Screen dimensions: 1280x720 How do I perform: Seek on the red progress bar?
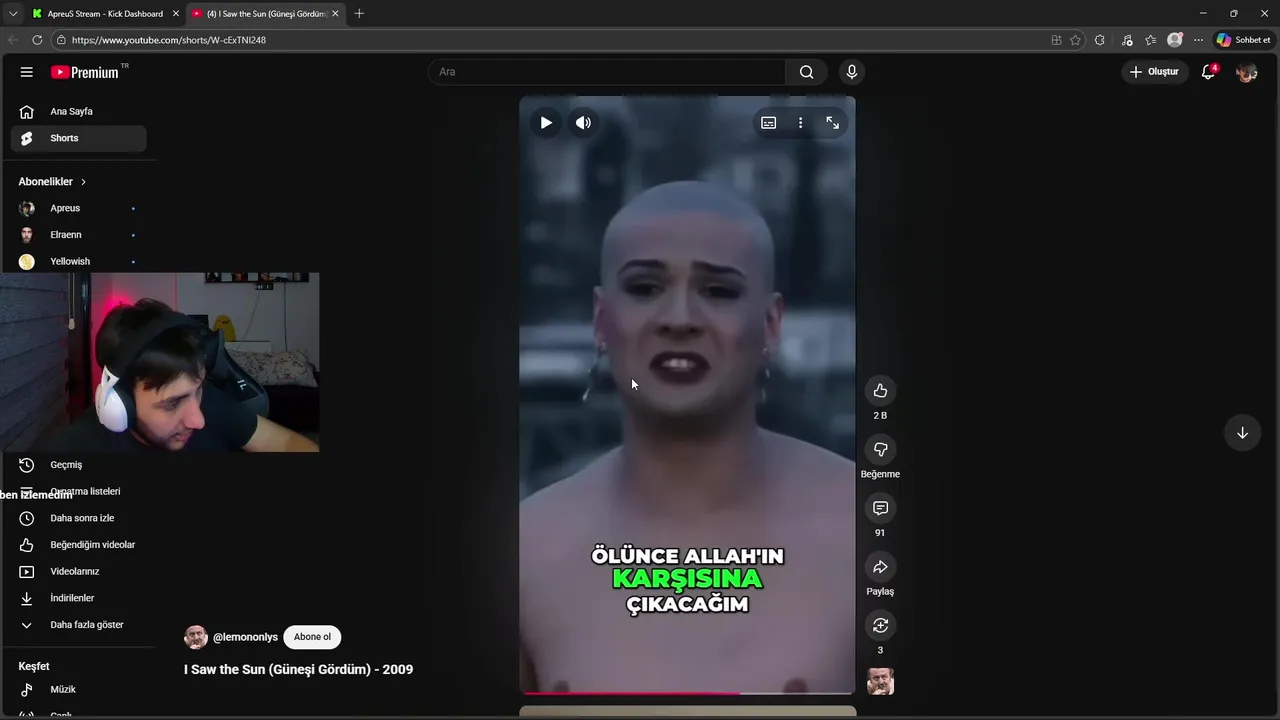(x=687, y=692)
